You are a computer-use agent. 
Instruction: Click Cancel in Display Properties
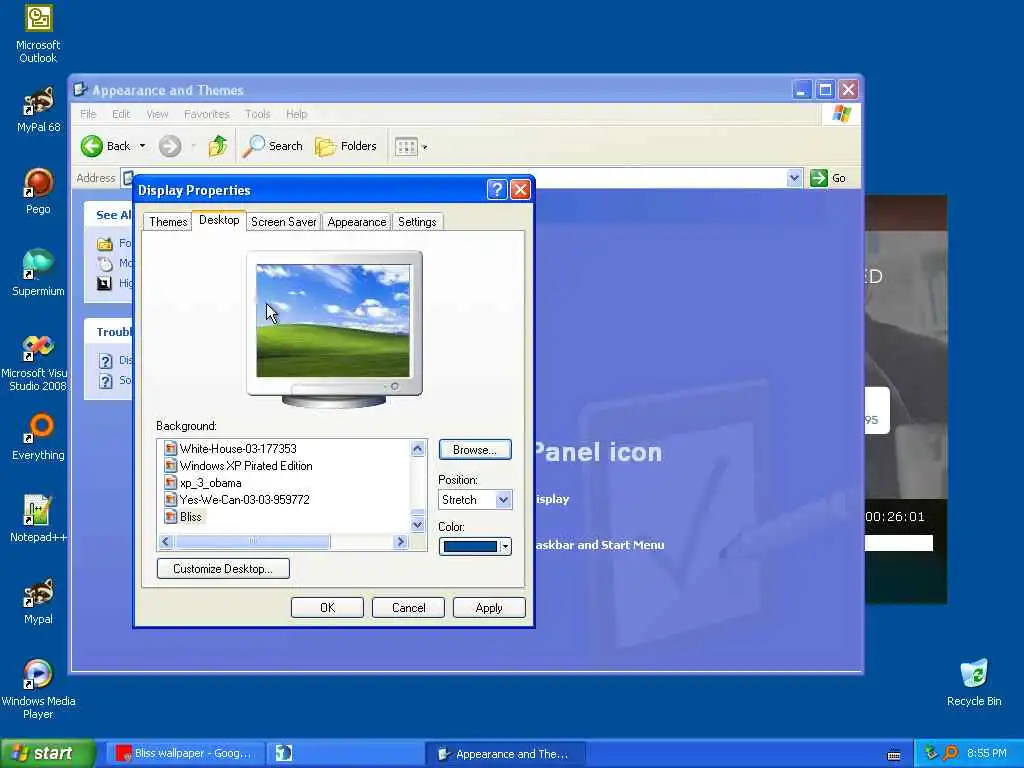408,607
